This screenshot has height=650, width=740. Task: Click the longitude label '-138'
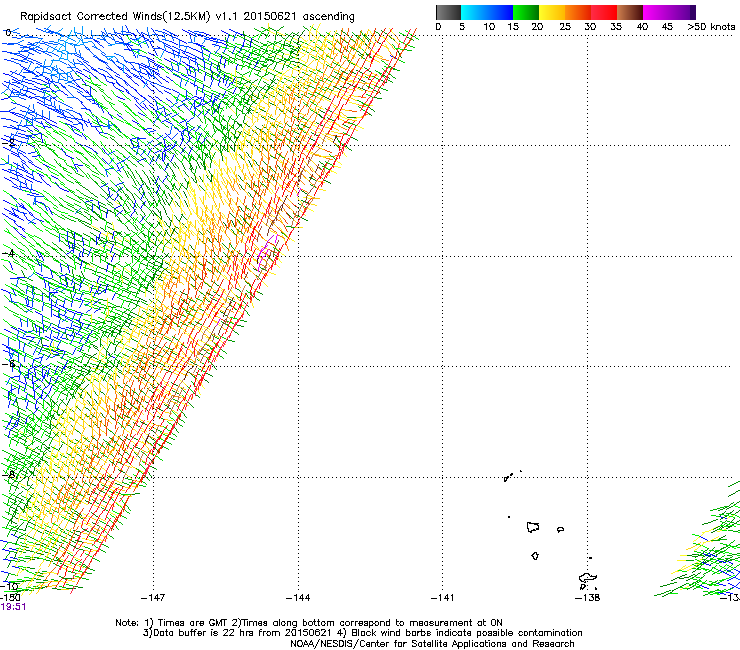(588, 598)
